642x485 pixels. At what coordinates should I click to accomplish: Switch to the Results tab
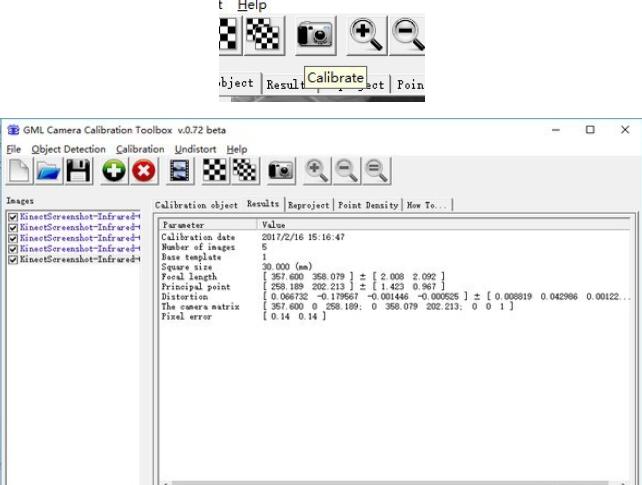[x=263, y=204]
